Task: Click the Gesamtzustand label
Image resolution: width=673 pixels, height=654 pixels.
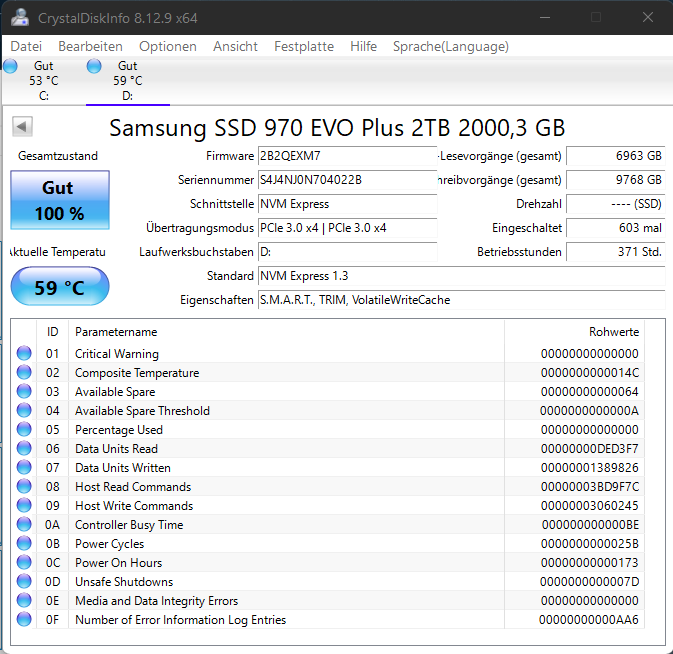Action: click(58, 156)
